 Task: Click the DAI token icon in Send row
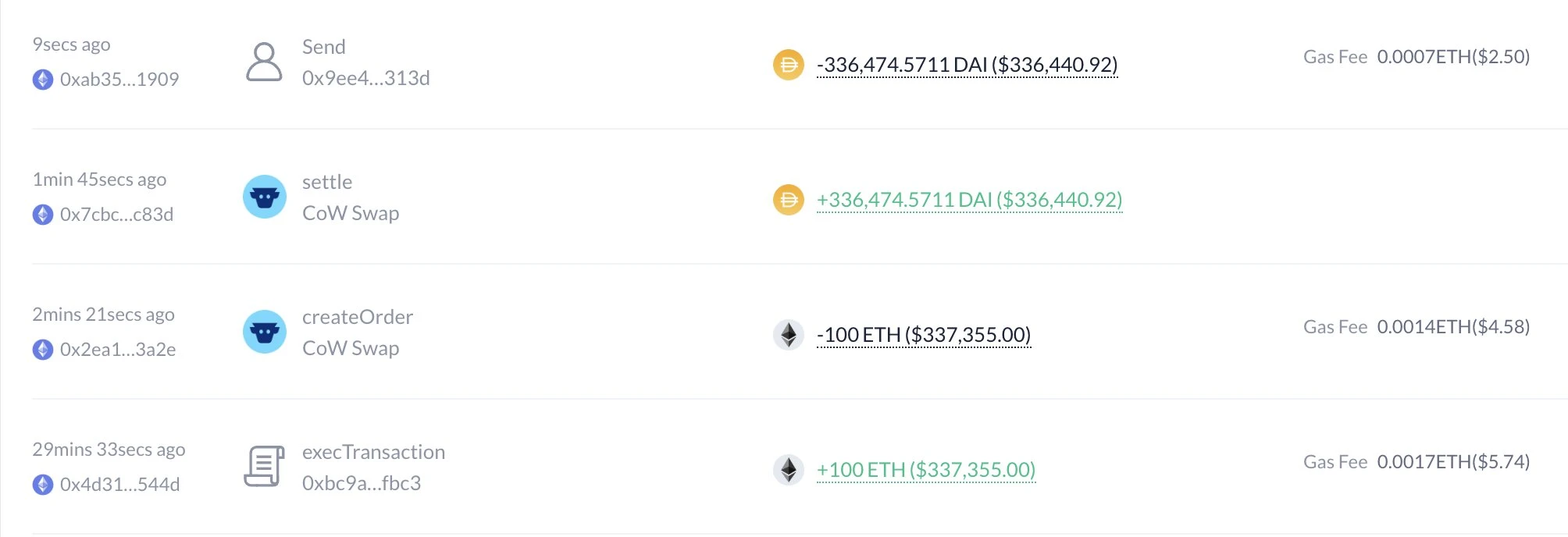pos(788,65)
